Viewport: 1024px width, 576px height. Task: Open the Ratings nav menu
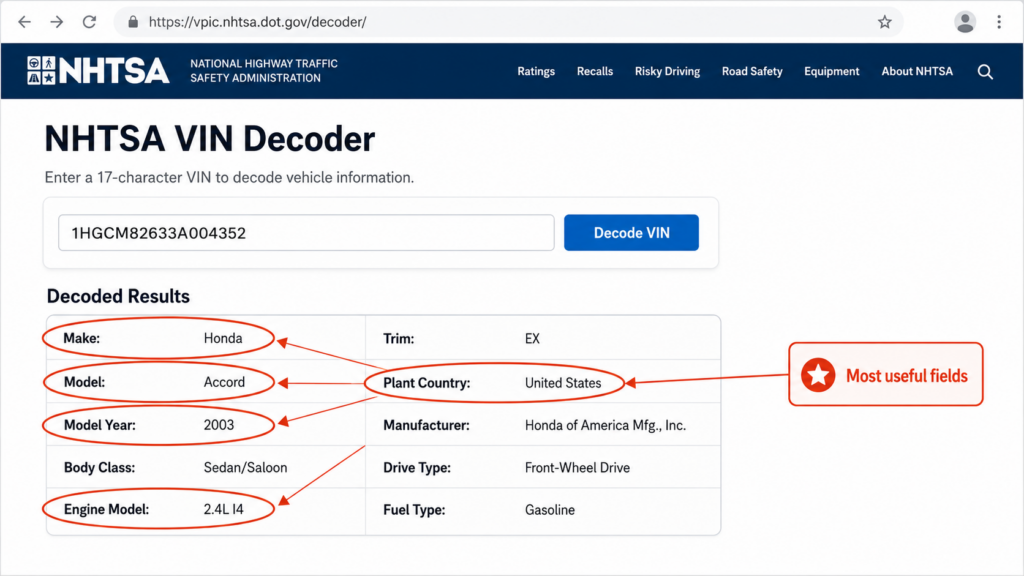[x=536, y=72]
